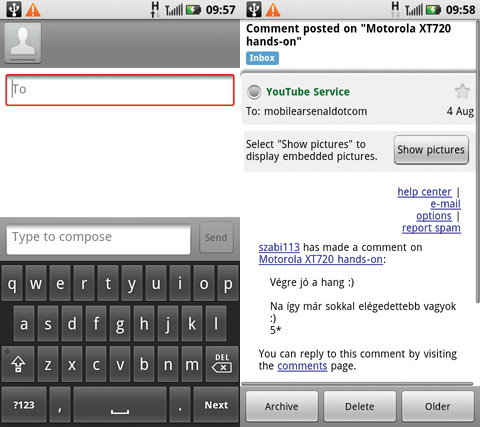
Task: Tap the t key
Action: click(108, 283)
